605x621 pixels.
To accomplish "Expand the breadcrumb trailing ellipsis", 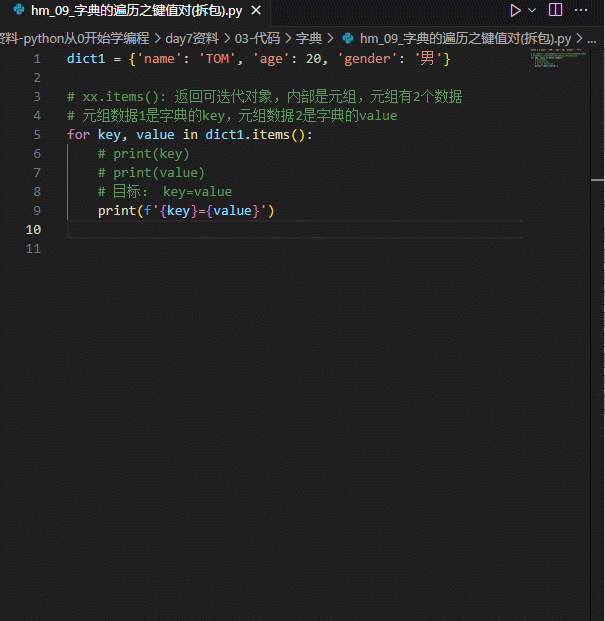I will 592,39.
